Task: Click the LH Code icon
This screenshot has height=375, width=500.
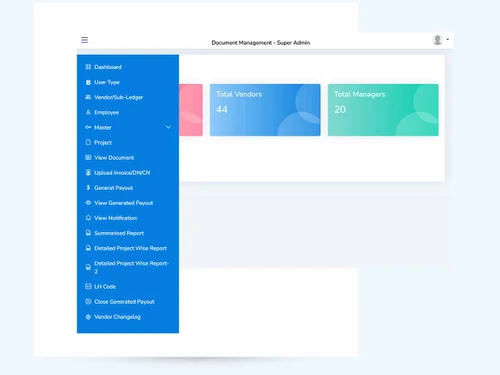Action: point(88,286)
